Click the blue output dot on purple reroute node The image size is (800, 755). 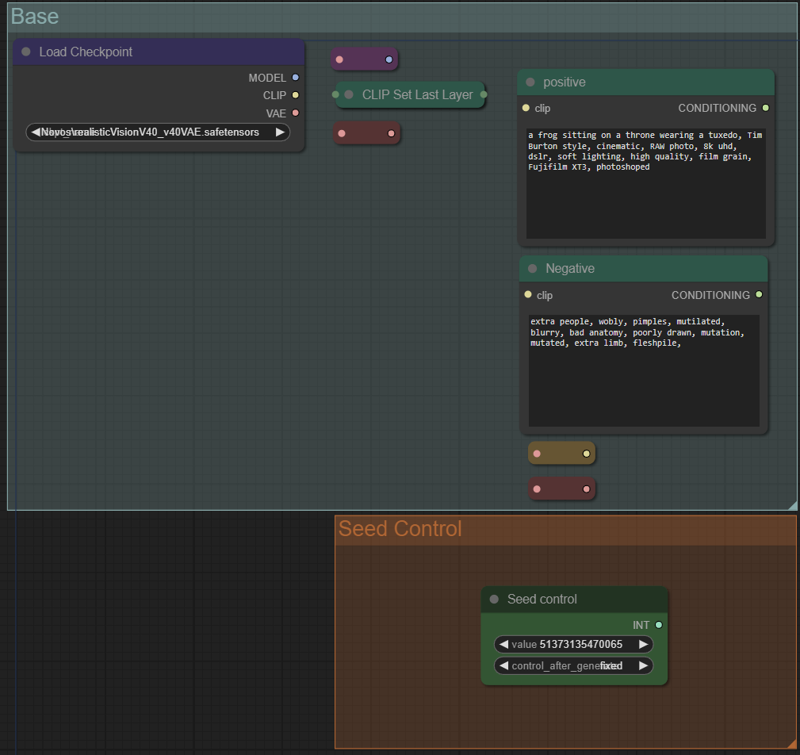(389, 60)
